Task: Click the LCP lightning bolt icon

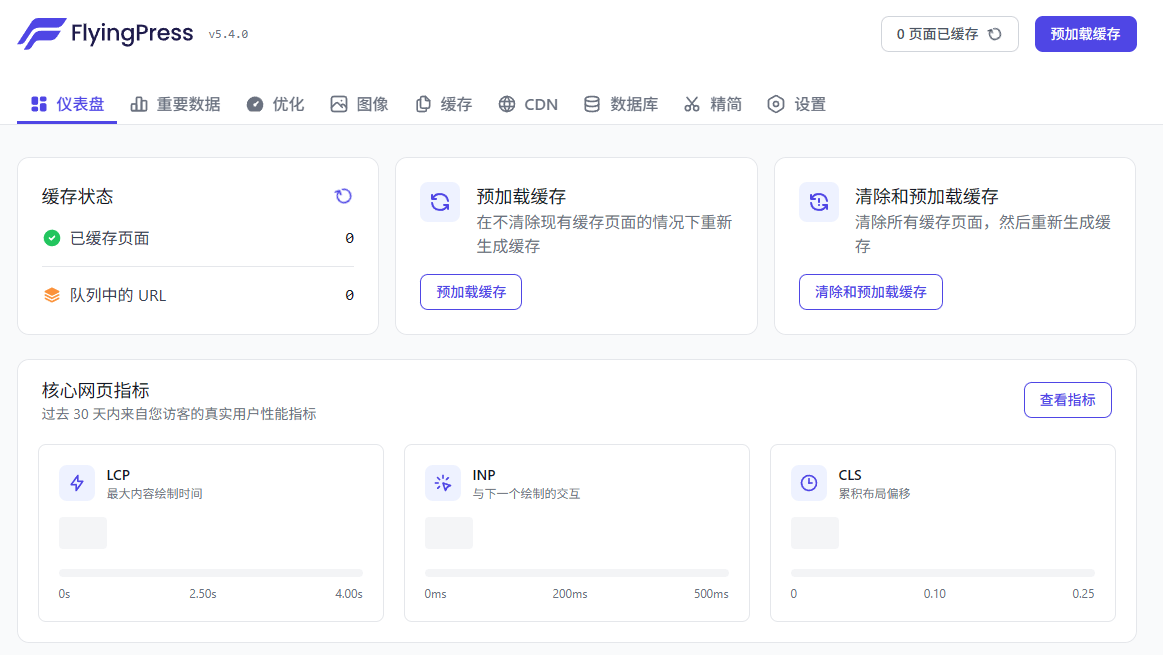Action: 77,484
